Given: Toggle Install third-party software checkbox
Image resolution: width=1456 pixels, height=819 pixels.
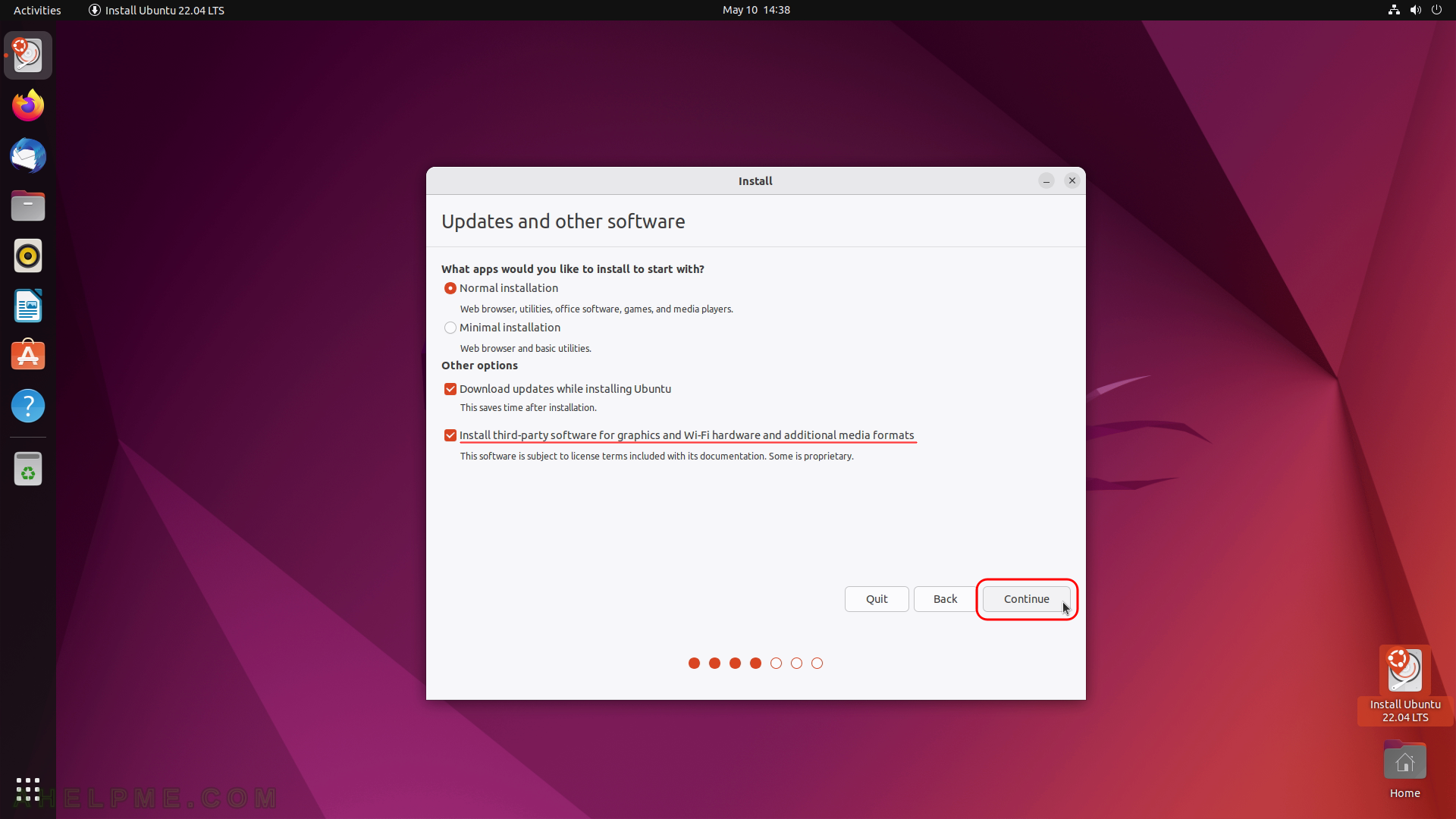Looking at the screenshot, I should click(450, 435).
